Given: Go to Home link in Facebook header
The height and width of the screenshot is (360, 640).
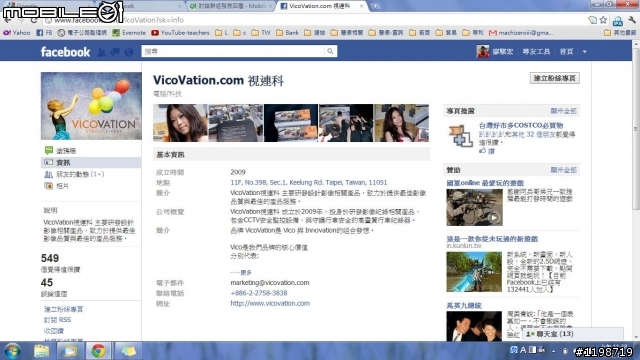Looking at the screenshot, I should point(566,52).
